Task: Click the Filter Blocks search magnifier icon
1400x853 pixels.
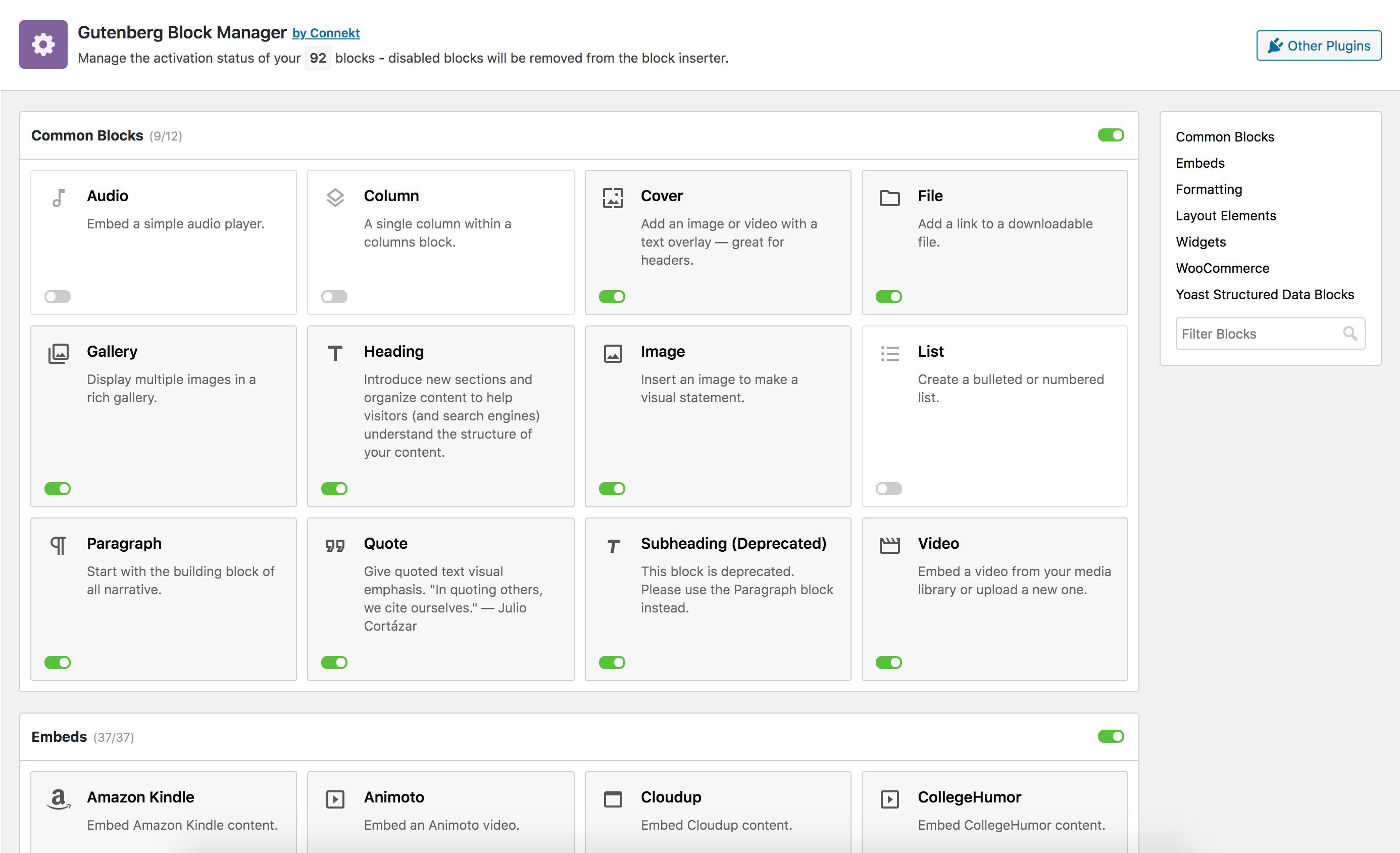Action: click(1350, 334)
